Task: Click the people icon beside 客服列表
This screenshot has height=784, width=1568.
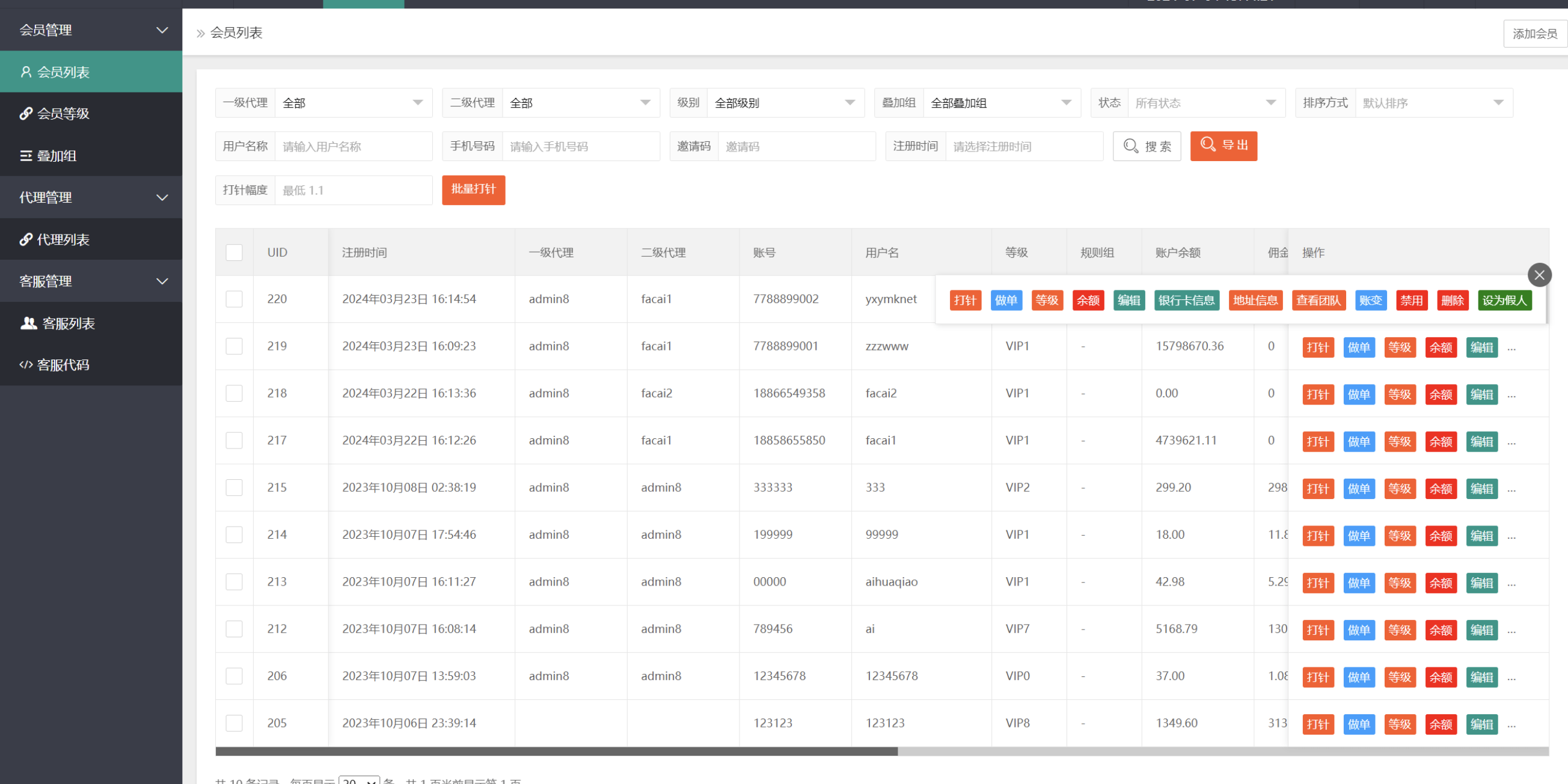Action: coord(28,323)
